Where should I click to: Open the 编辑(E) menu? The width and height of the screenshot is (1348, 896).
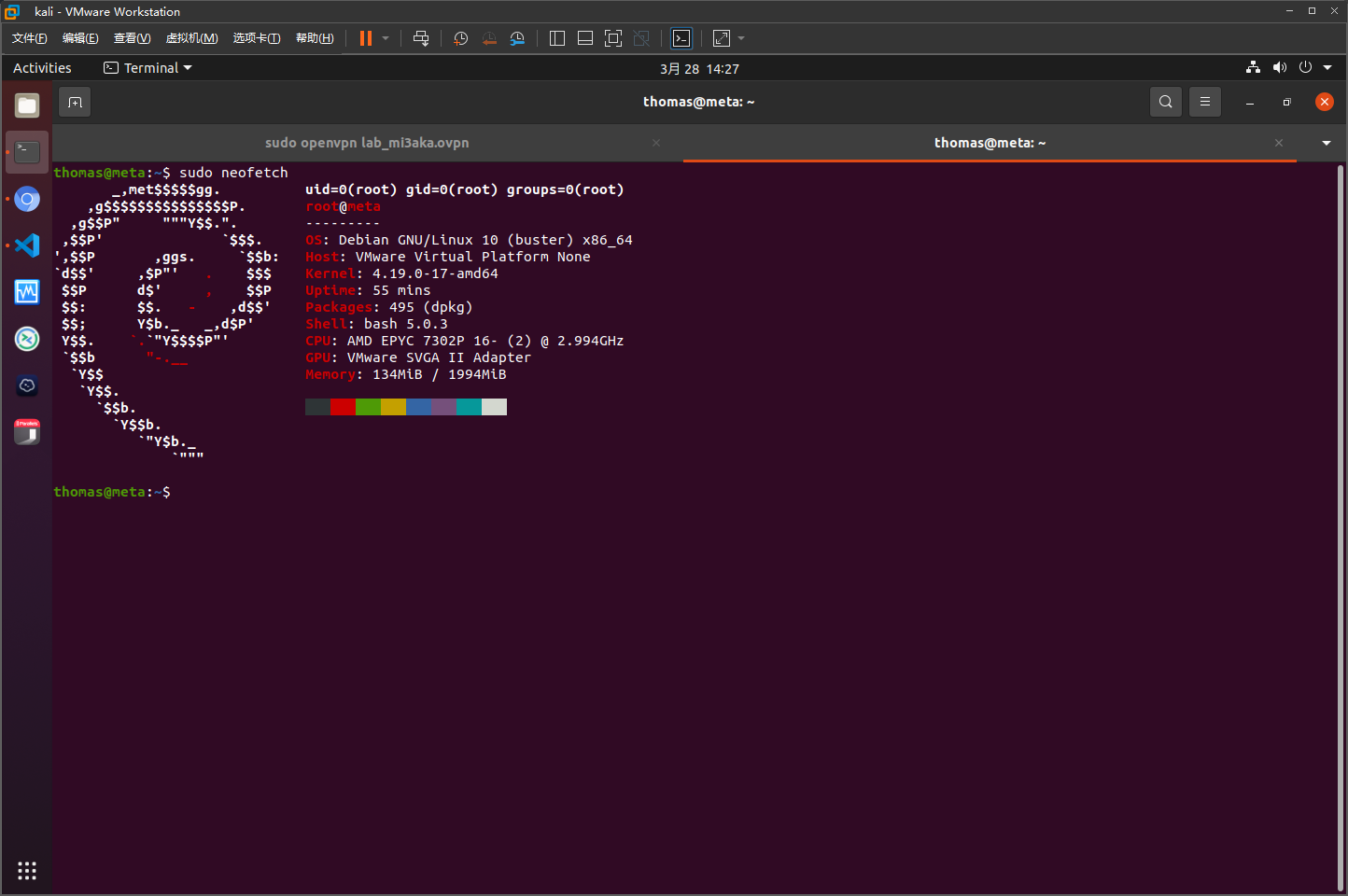point(80,38)
